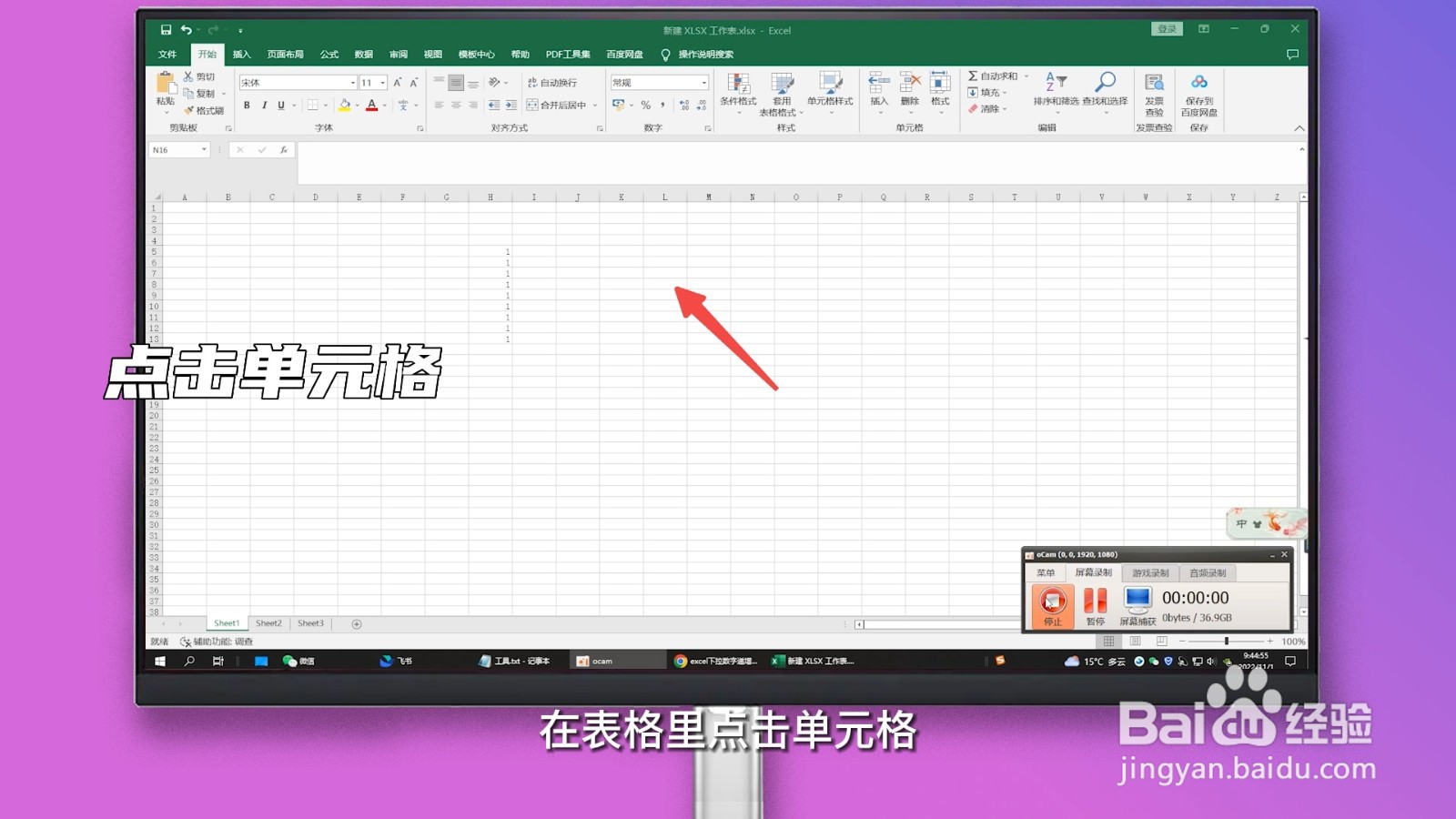Toggle 自动换行 wrap text
Image resolution: width=1456 pixels, height=819 pixels.
tap(553, 84)
